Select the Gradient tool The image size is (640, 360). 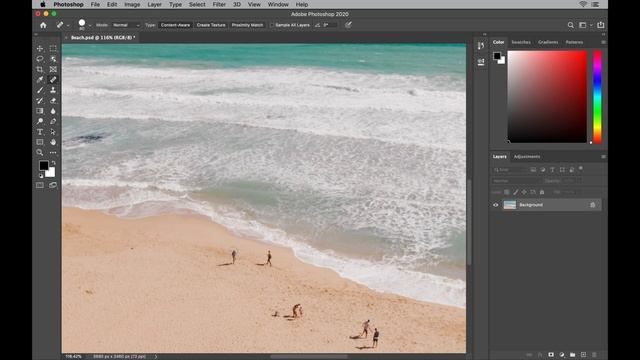[40, 111]
